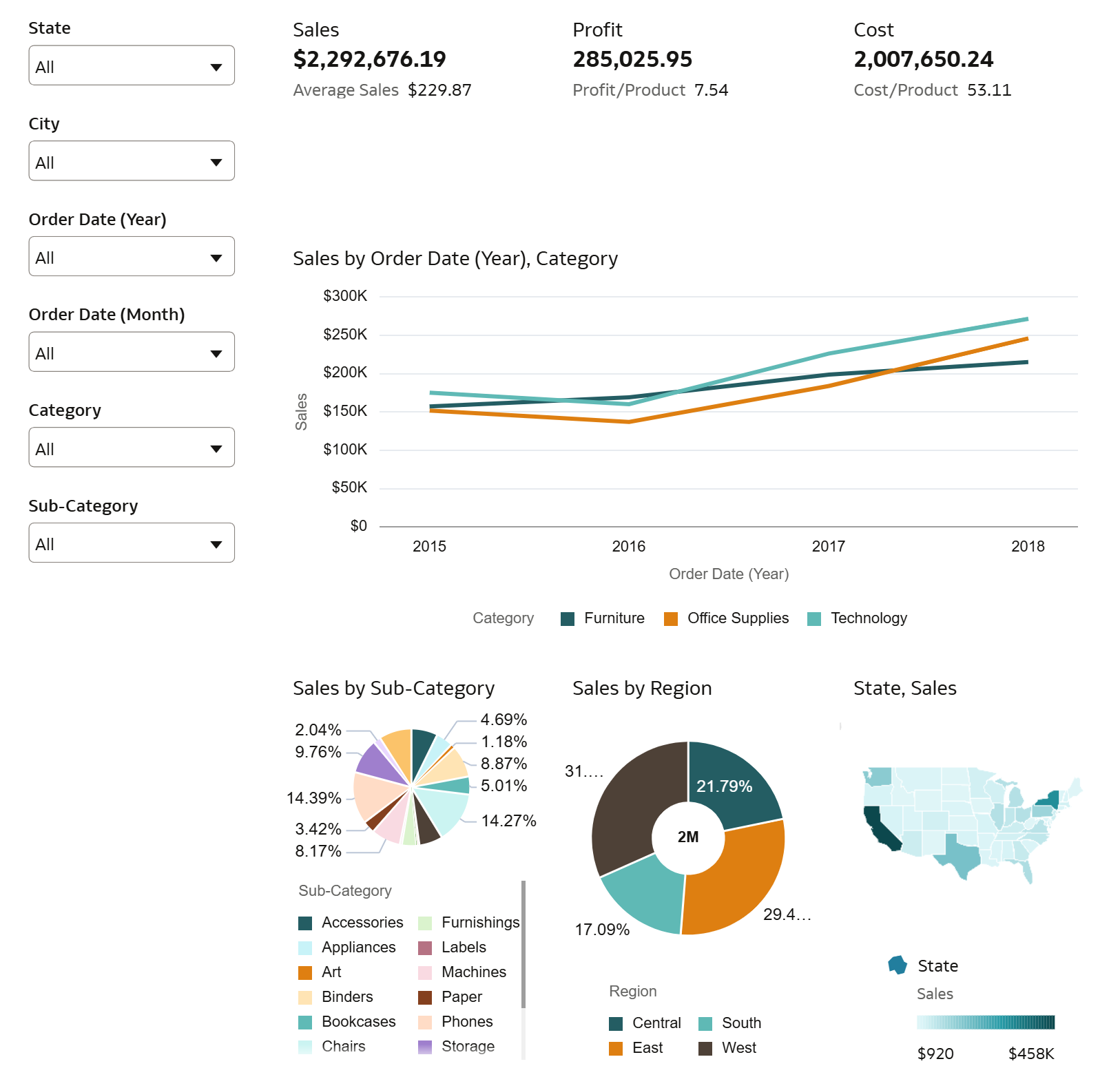This screenshot has height=1088, width=1120.
Task: Click the Sales color gradient bar
Action: 986,1022
